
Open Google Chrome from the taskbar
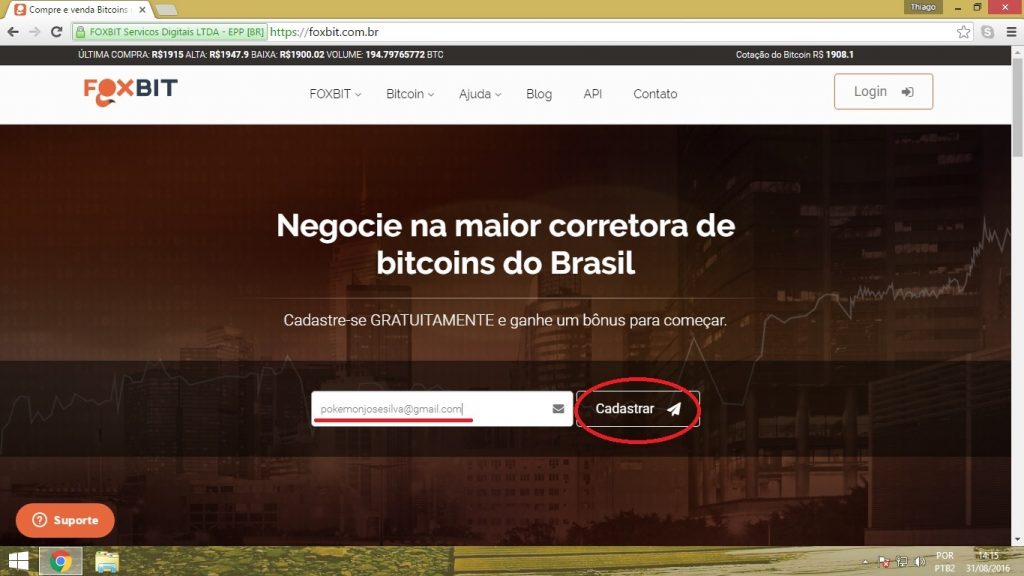click(x=61, y=561)
